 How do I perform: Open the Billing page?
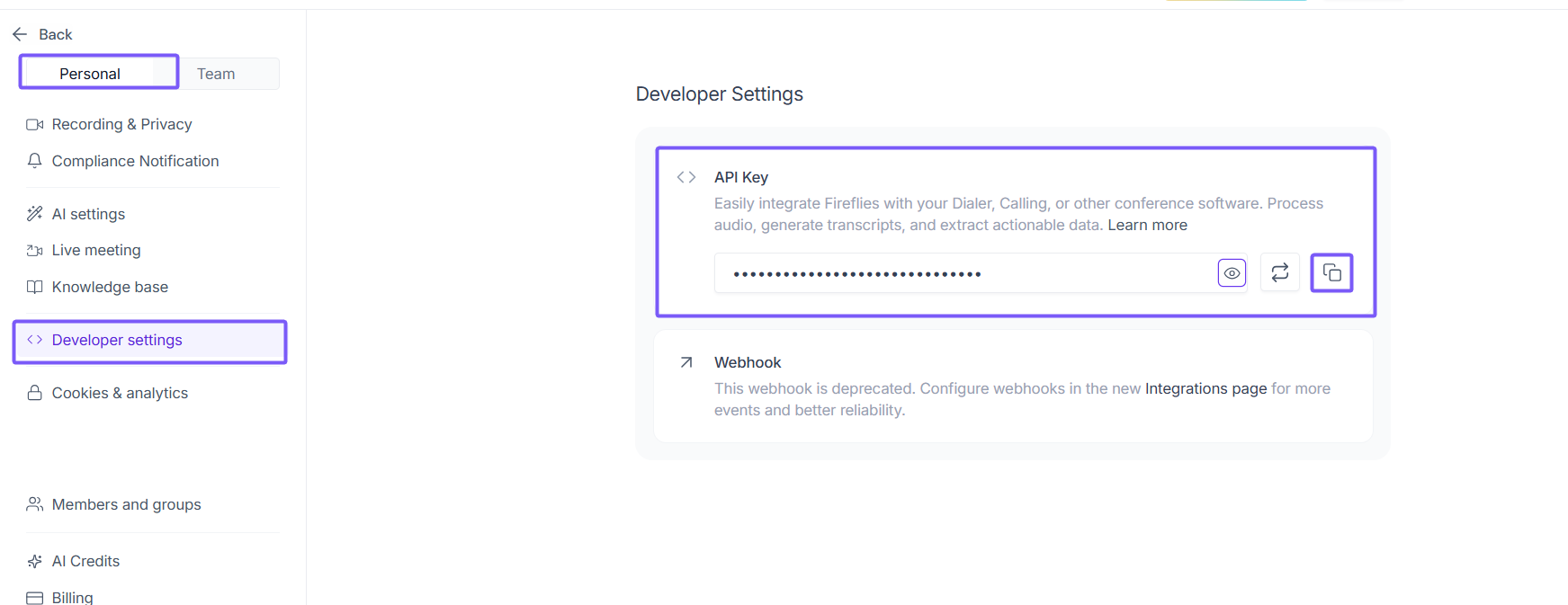pos(72,597)
